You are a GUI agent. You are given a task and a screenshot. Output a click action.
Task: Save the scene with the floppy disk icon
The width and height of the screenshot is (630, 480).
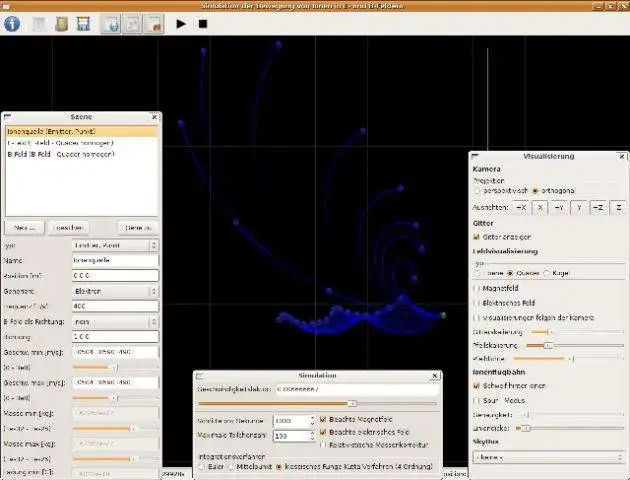point(83,23)
